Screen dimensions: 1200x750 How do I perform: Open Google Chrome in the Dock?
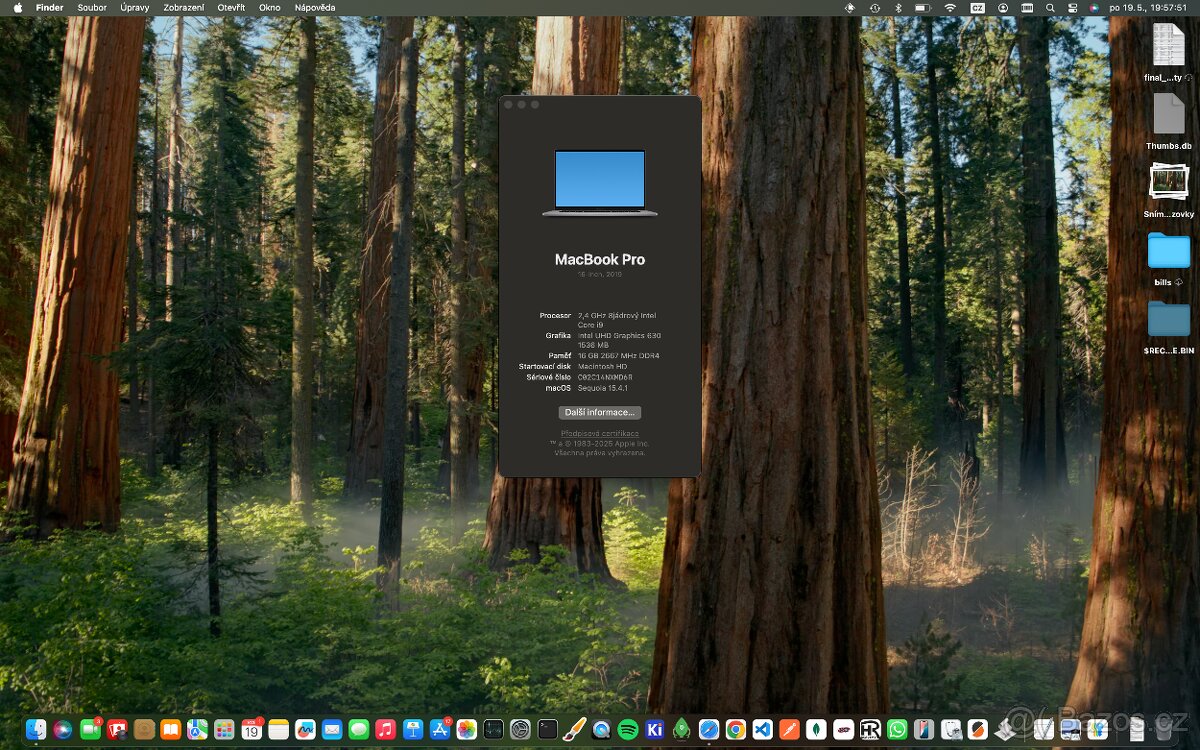coord(735,730)
